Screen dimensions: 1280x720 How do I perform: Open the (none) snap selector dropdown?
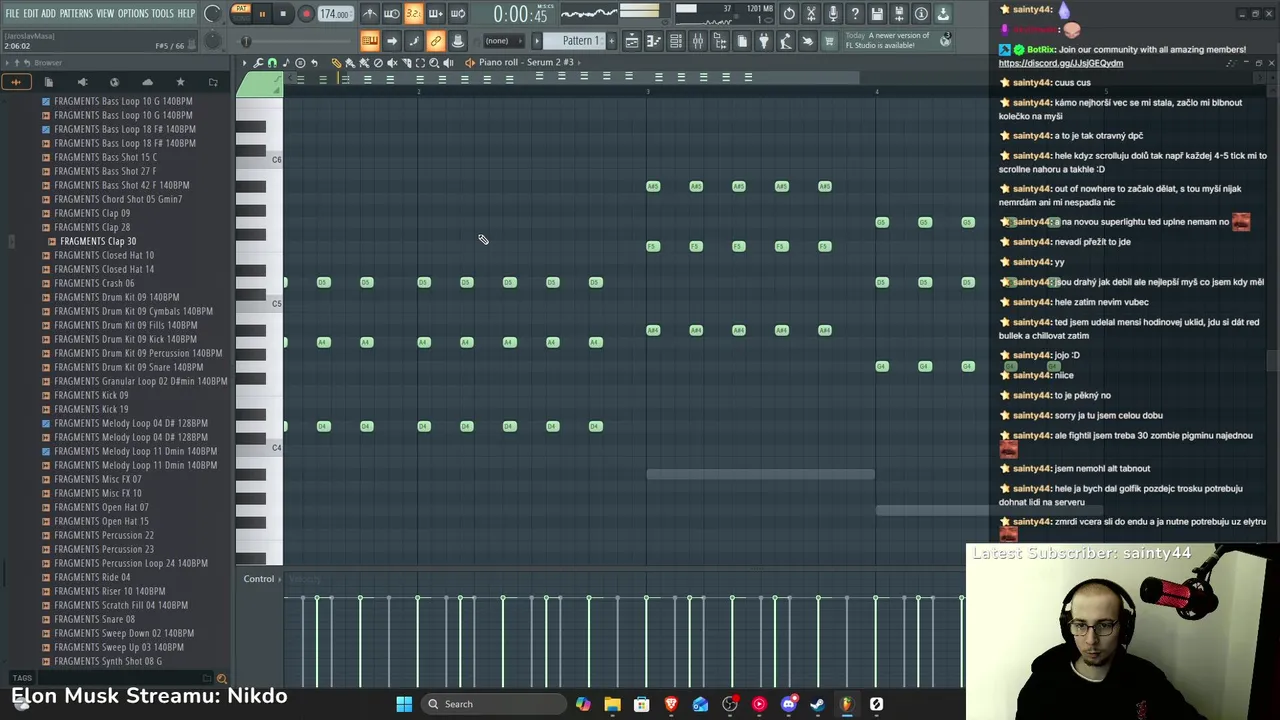[x=503, y=41]
